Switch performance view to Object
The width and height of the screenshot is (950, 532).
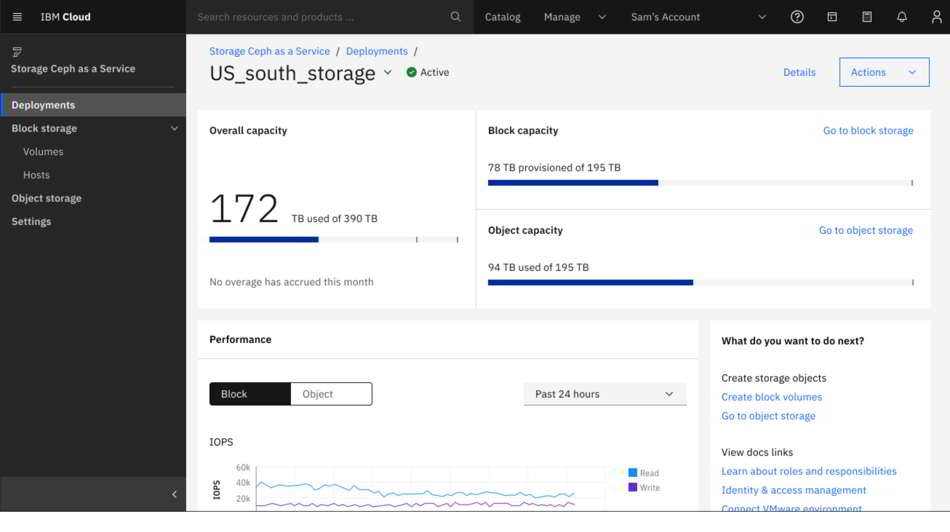331,394
